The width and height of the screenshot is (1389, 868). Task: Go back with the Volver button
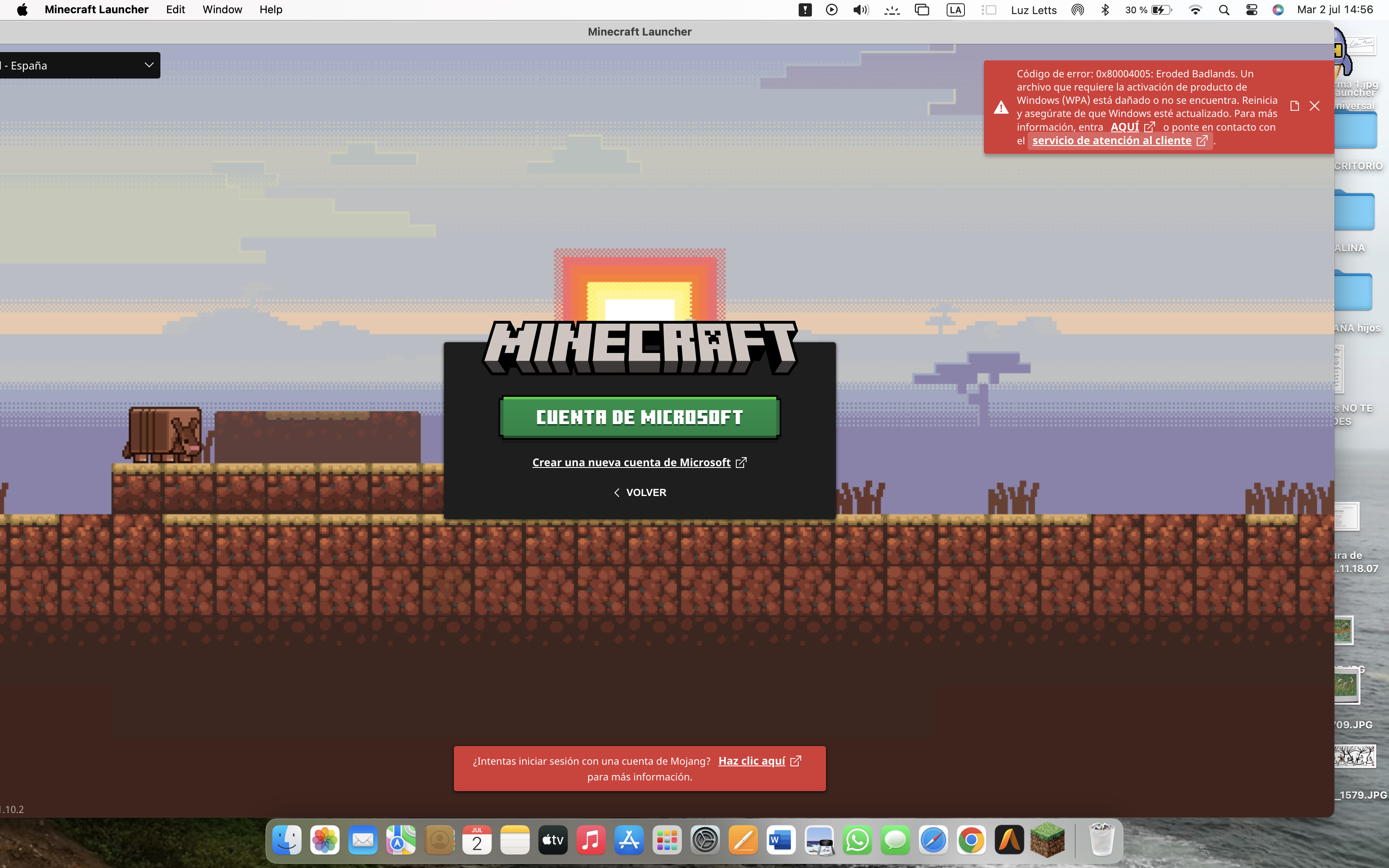coord(640,493)
